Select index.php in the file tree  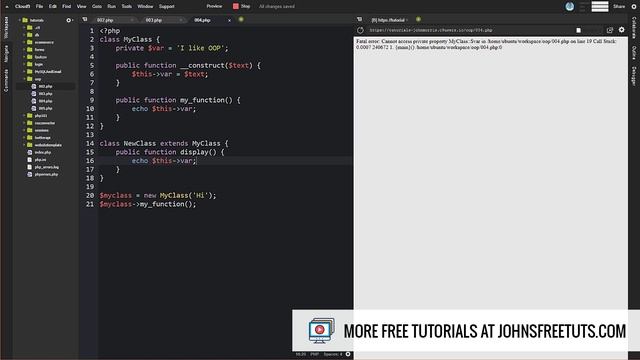click(43, 152)
